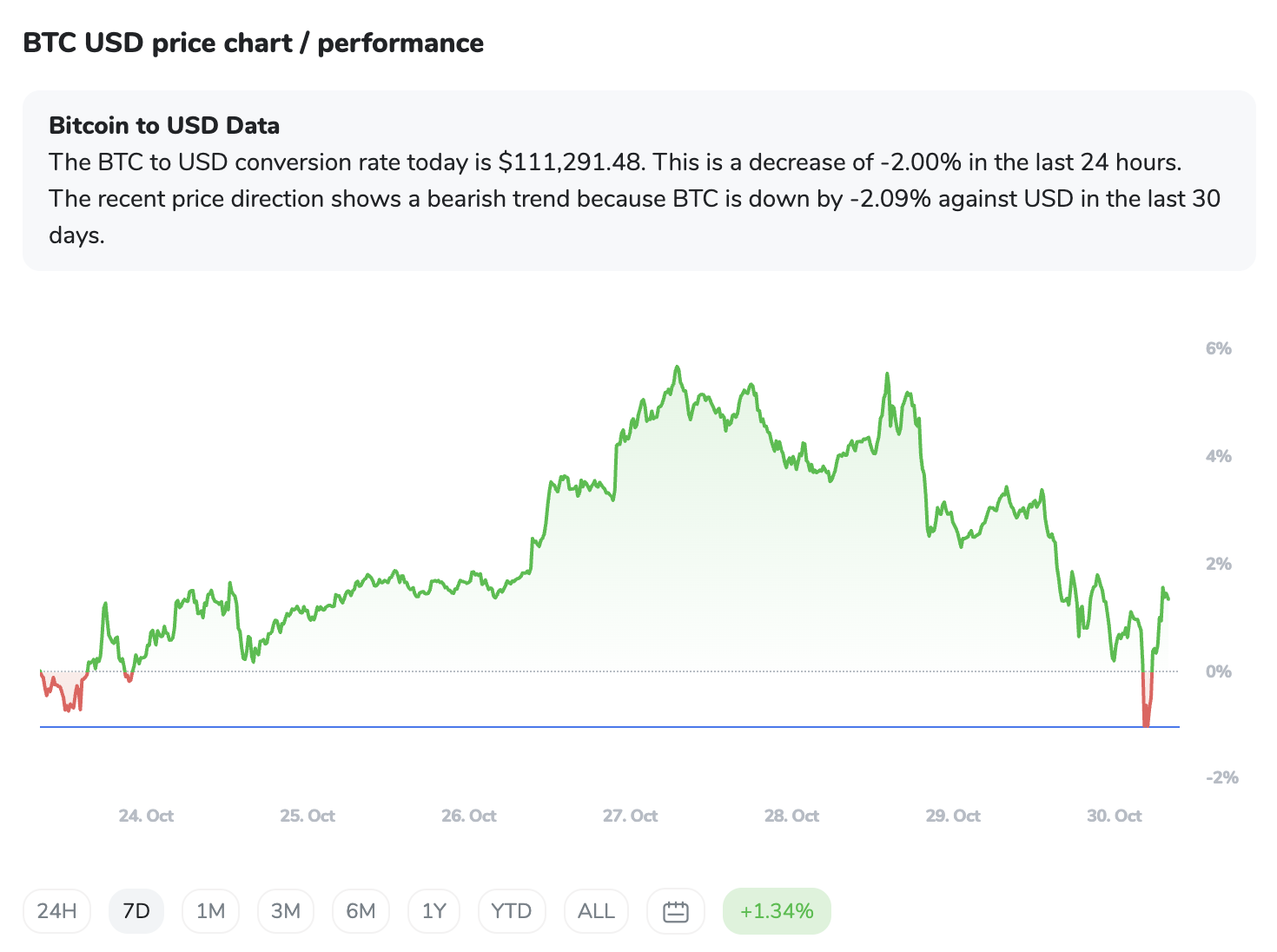Screen dimensions: 1277x952
Task: Switch to the 7D time range
Action: tap(136, 911)
